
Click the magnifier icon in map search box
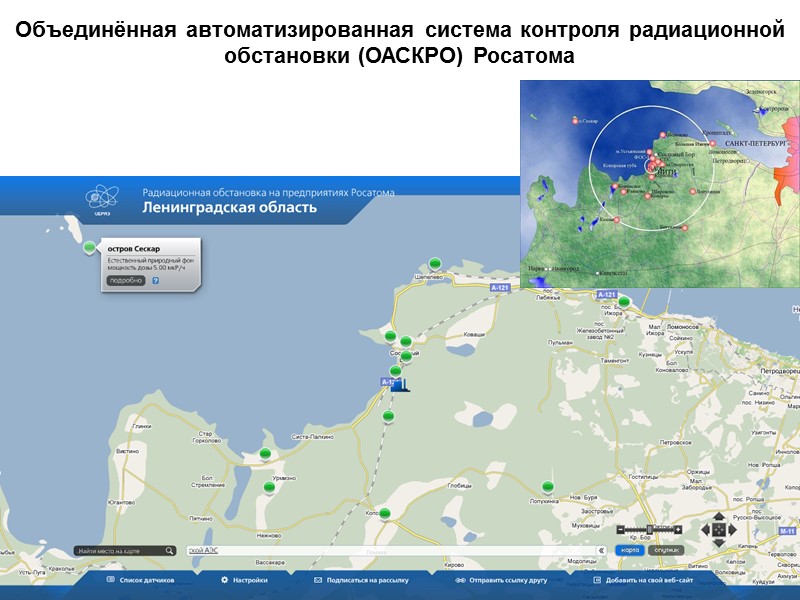pyautogui.click(x=169, y=551)
